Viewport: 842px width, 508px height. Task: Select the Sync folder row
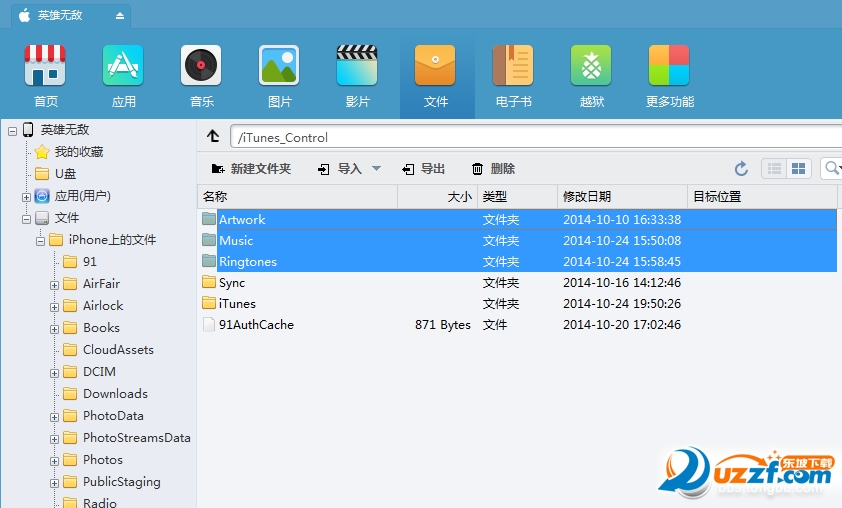pos(519,282)
